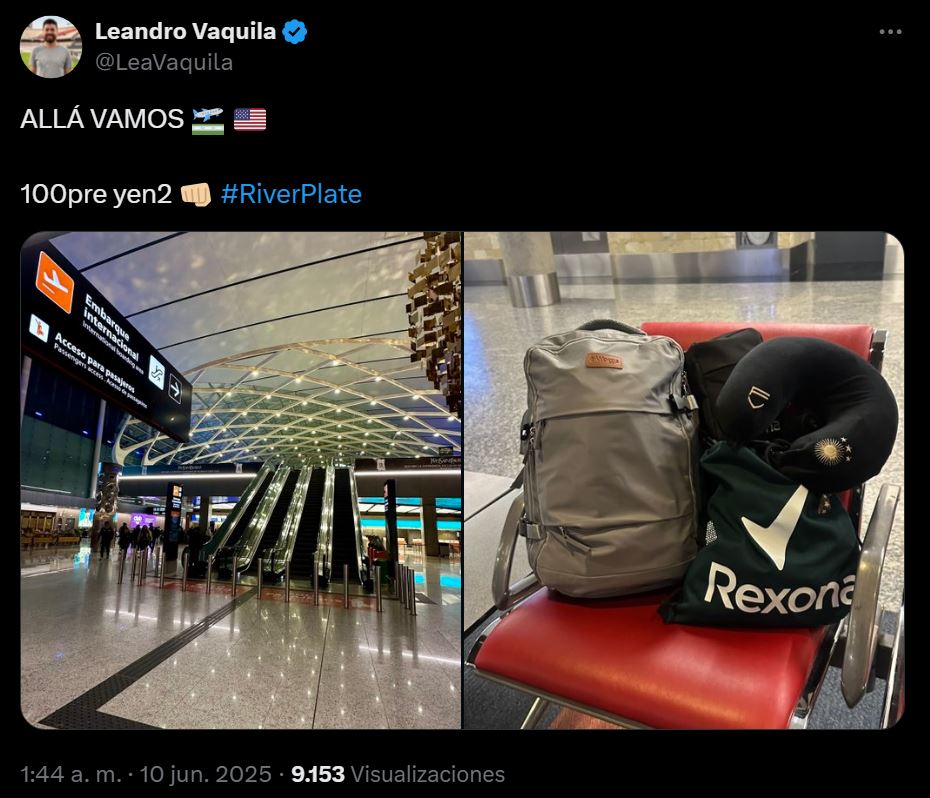930x798 pixels.
Task: Open the #RiverPlate hashtag
Action: [291, 194]
